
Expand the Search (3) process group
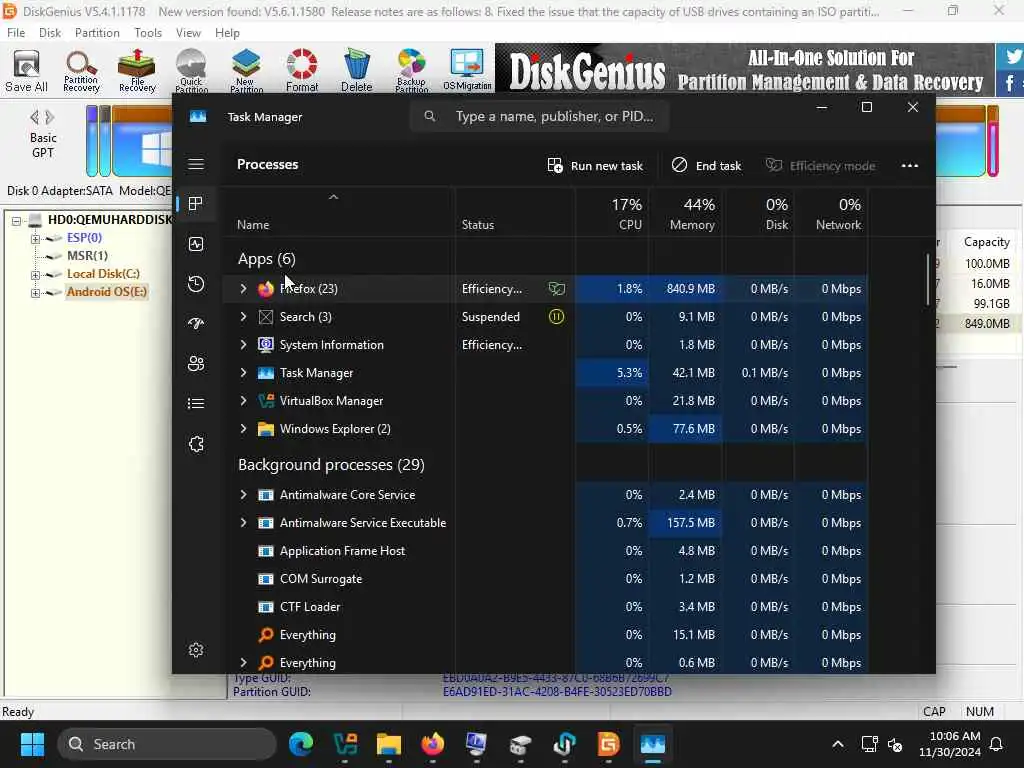click(243, 317)
